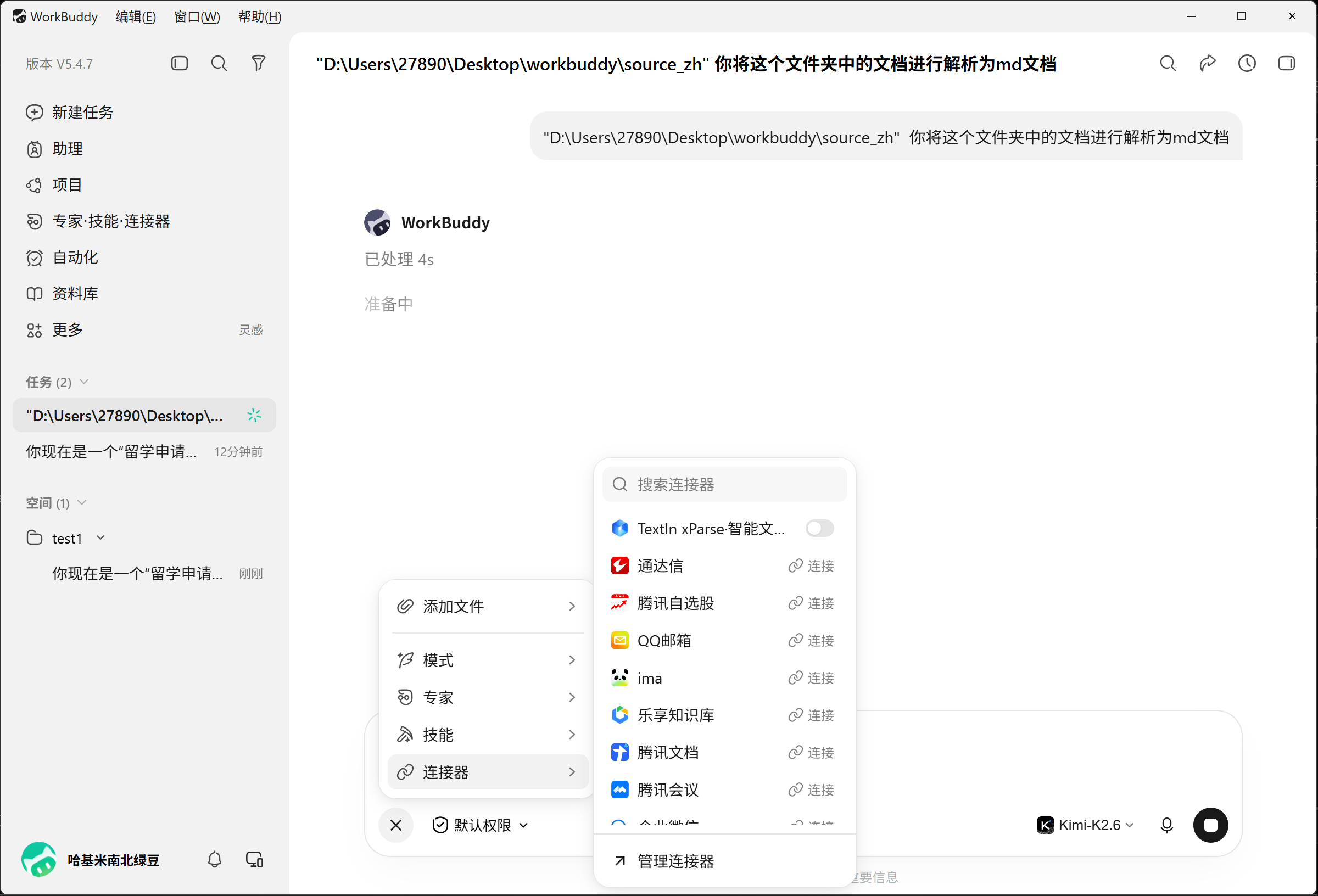This screenshot has width=1318, height=896.
Task: Click 新建任务 in the sidebar
Action: tap(144, 113)
